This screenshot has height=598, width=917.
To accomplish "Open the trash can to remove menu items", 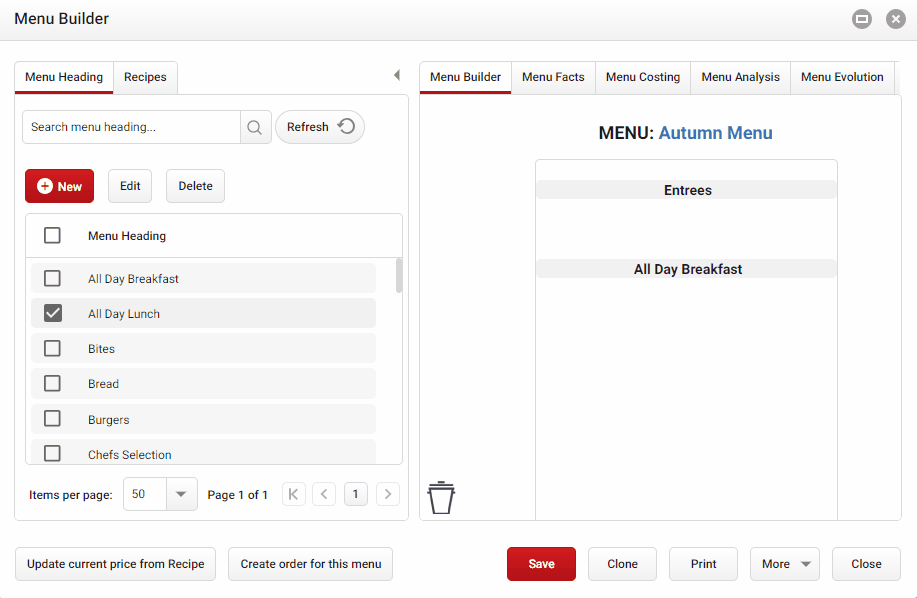I will (x=440, y=496).
